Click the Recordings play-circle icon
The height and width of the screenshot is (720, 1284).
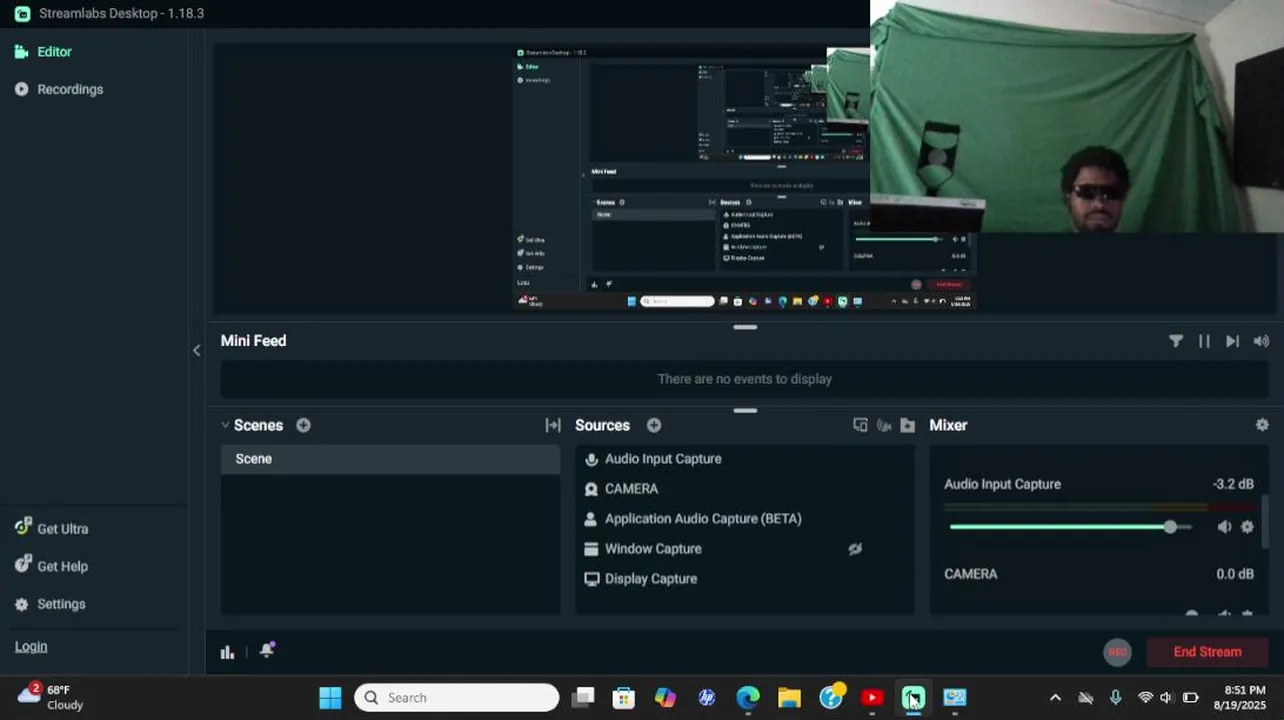pos(22,89)
